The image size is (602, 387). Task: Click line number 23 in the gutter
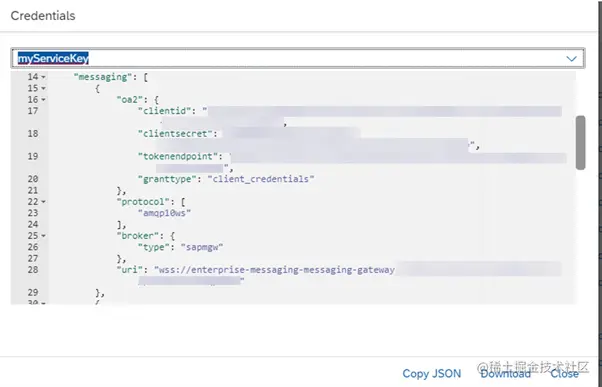[x=33, y=213]
